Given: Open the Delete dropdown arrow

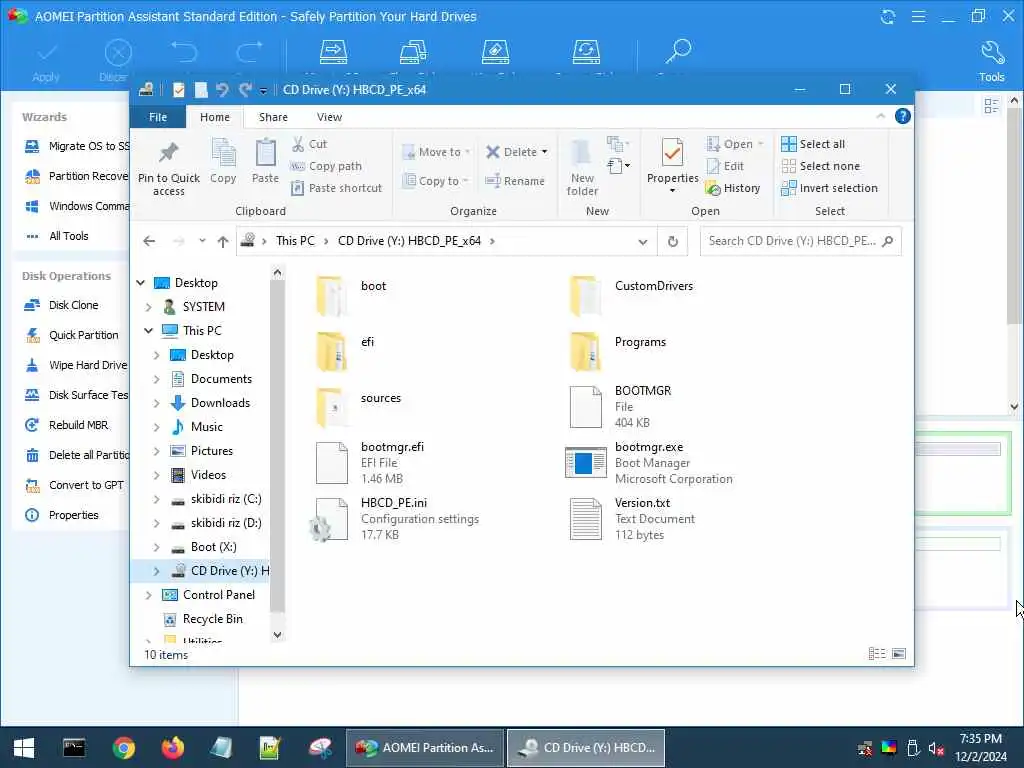Looking at the screenshot, I should coord(545,152).
